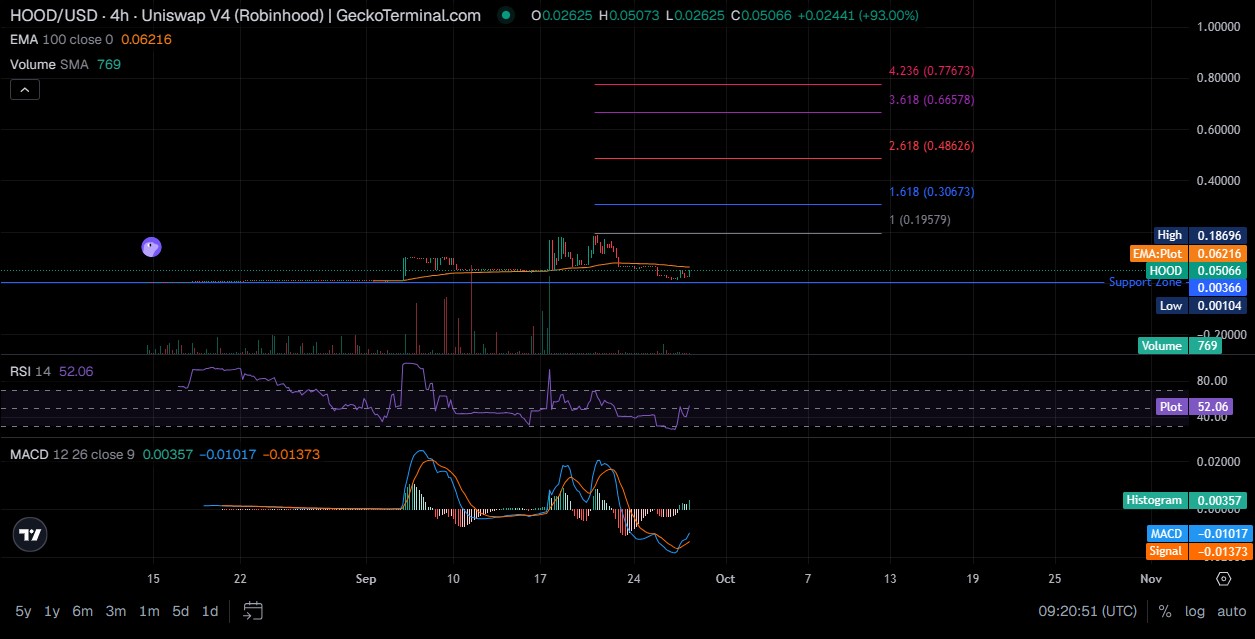This screenshot has height=639, width=1255.
Task: Select the 5y time range
Action: tap(23, 610)
